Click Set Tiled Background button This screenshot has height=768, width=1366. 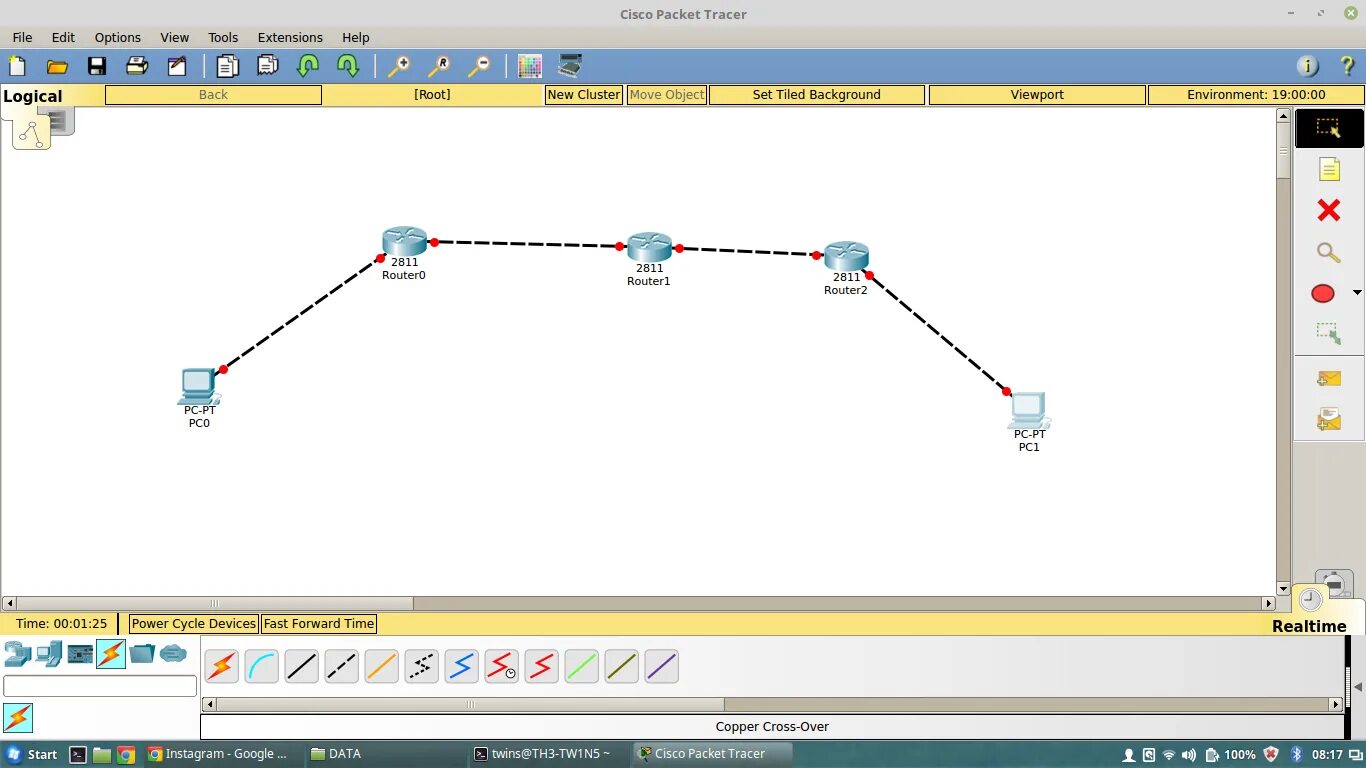tap(817, 95)
